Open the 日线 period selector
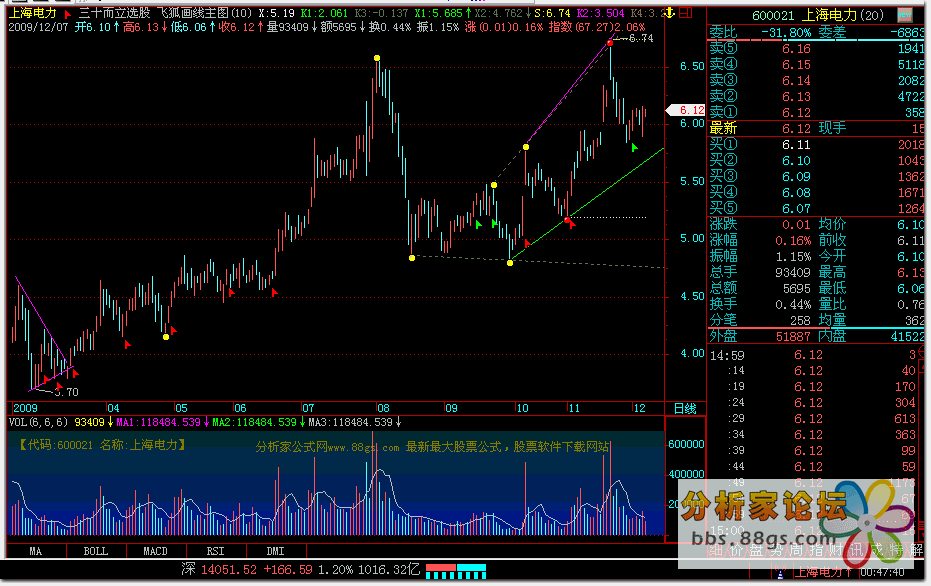This screenshot has width=931, height=586. (x=684, y=409)
